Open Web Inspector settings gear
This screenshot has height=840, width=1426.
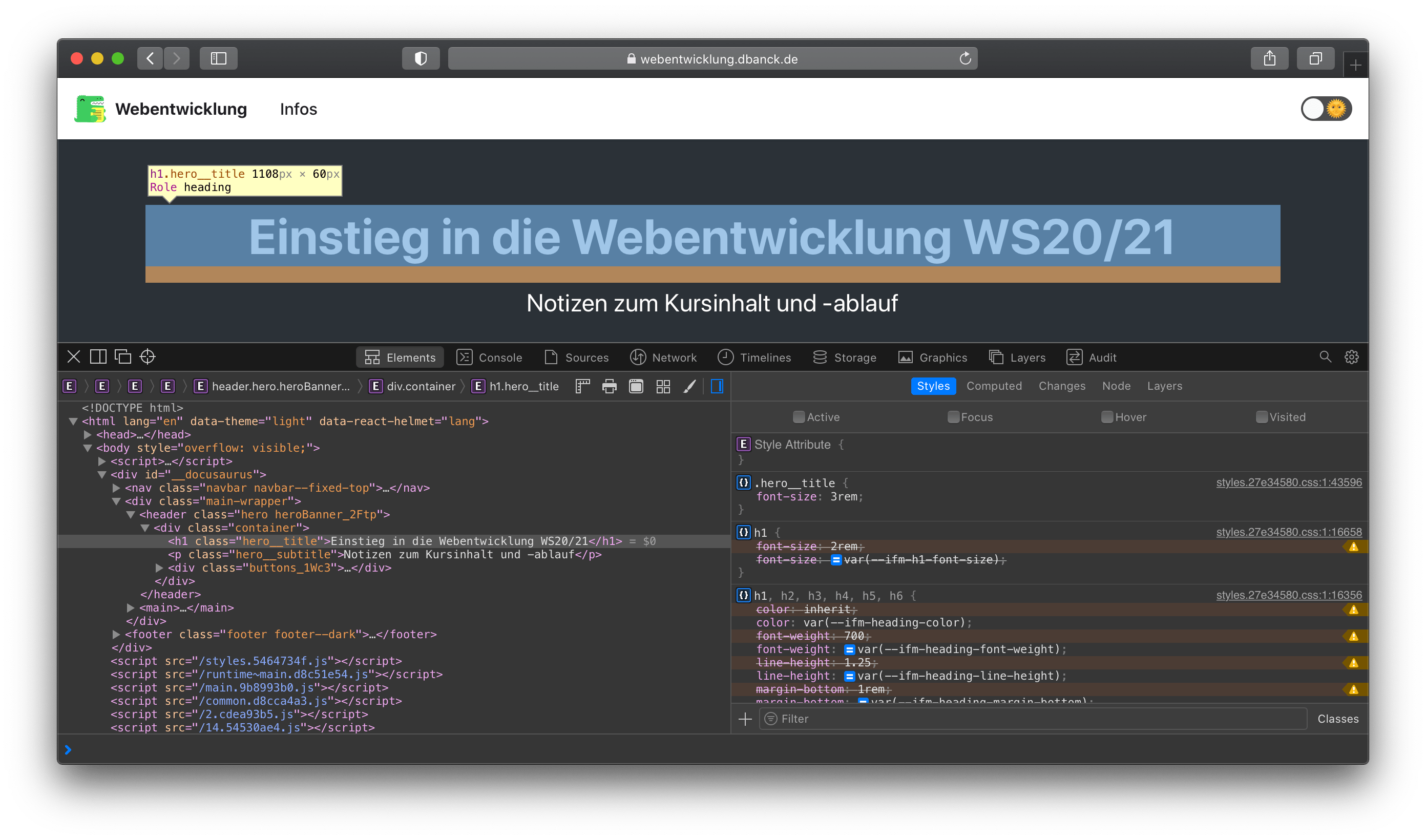[1351, 356]
